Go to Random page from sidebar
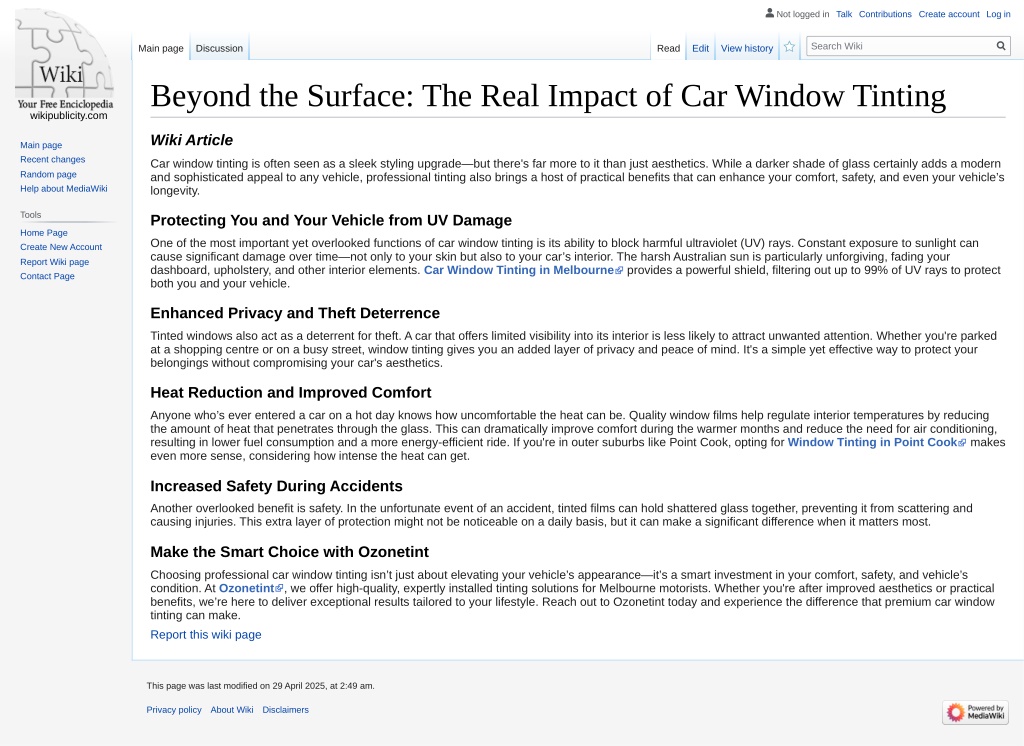1024x746 pixels. coord(48,174)
